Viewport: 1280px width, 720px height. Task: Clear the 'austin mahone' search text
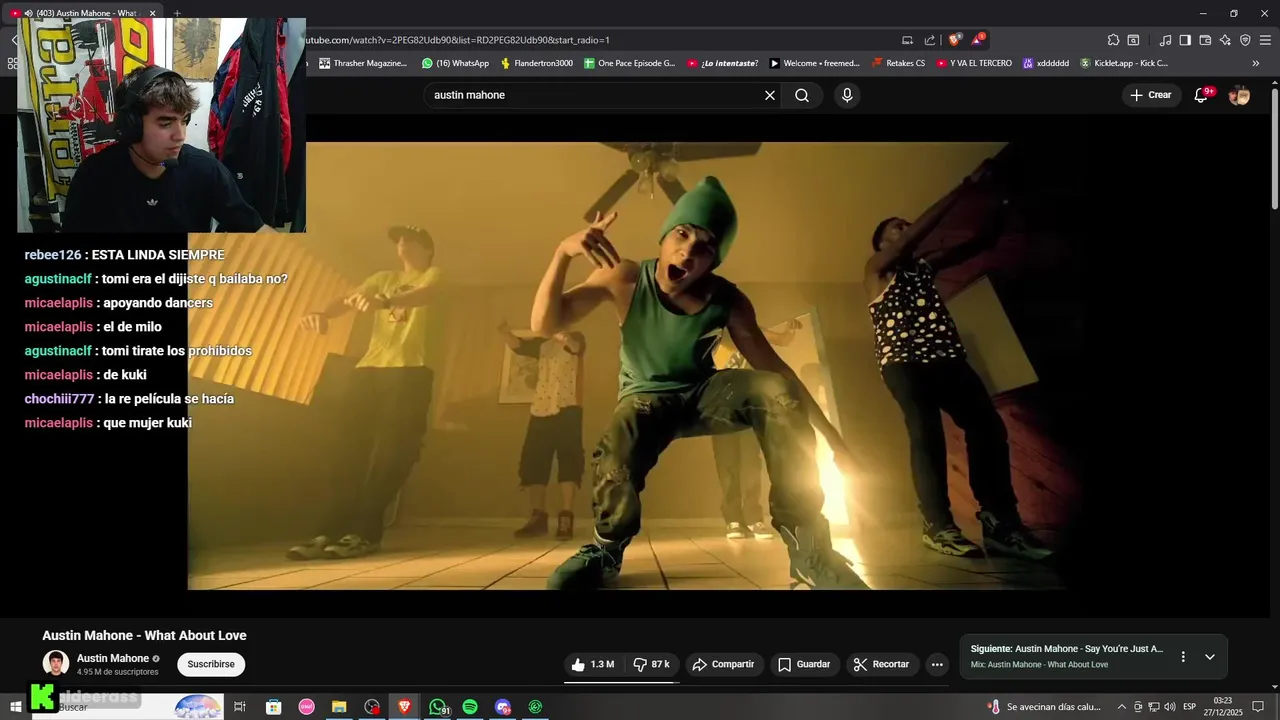(x=770, y=95)
